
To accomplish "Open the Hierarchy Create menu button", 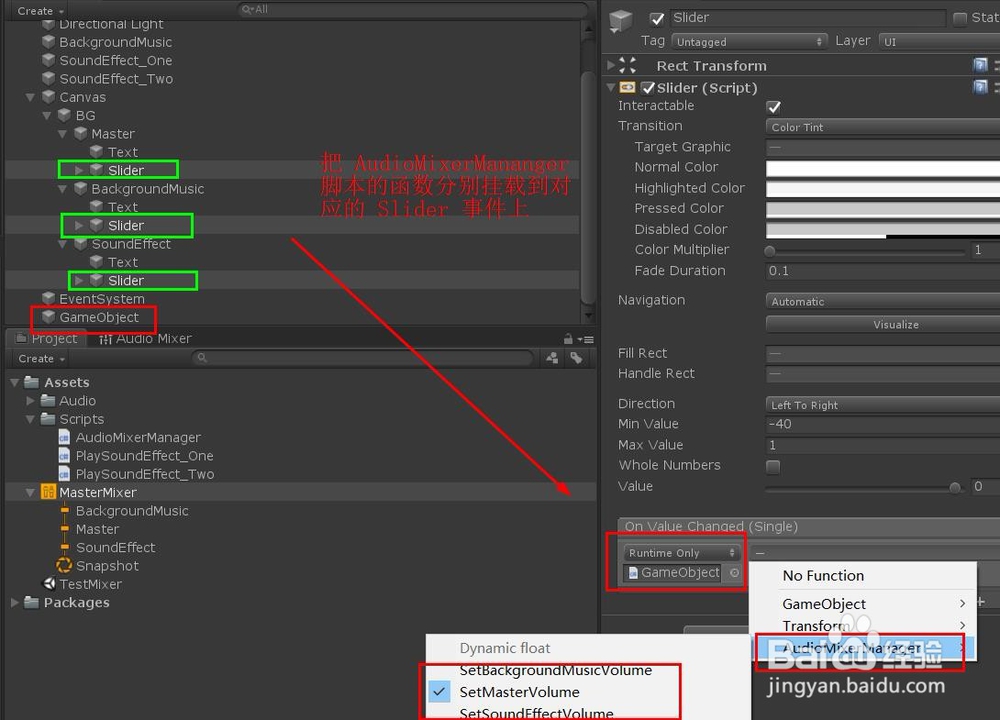I will click(40, 11).
